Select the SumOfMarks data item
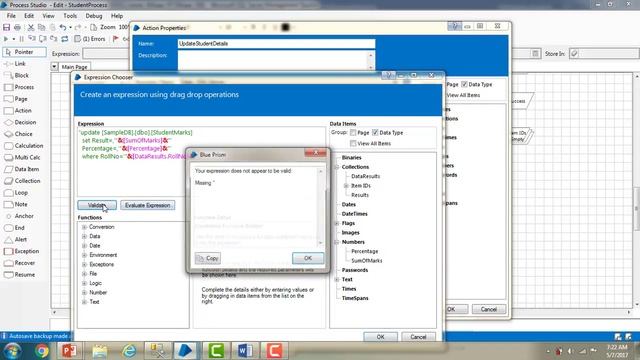 pyautogui.click(x=367, y=260)
